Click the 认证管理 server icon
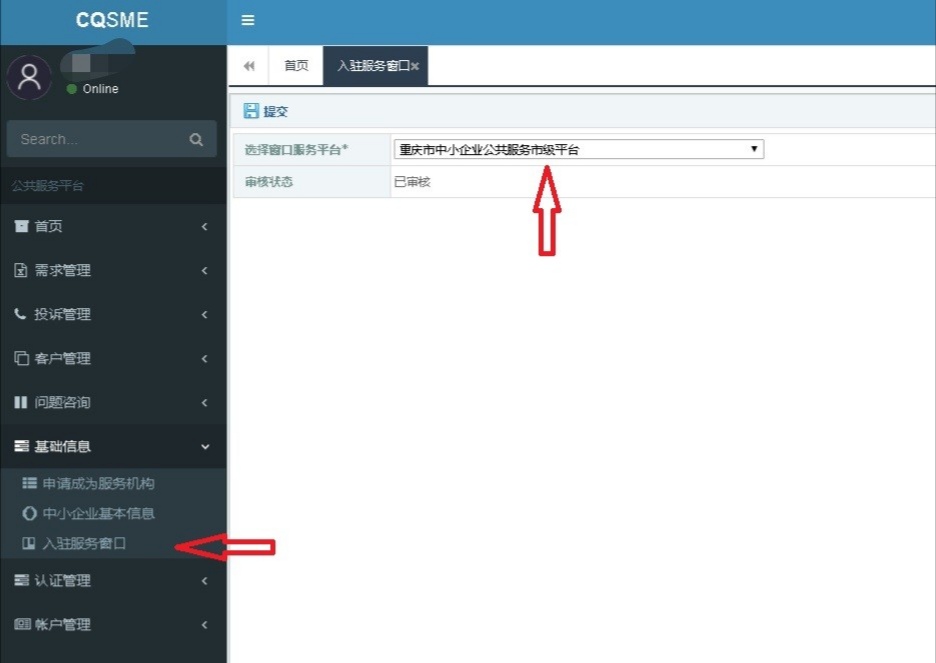This screenshot has height=663, width=936. point(21,580)
